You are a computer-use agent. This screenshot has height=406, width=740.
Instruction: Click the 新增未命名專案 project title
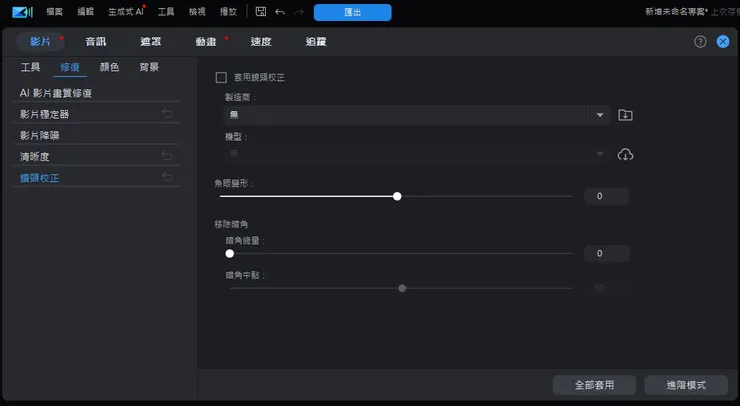[x=676, y=12]
